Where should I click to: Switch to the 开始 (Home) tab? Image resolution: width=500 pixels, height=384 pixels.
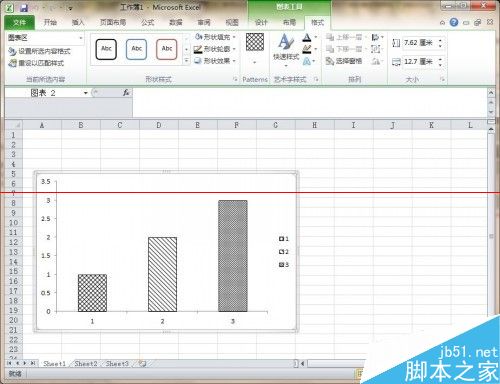pyautogui.click(x=50, y=22)
